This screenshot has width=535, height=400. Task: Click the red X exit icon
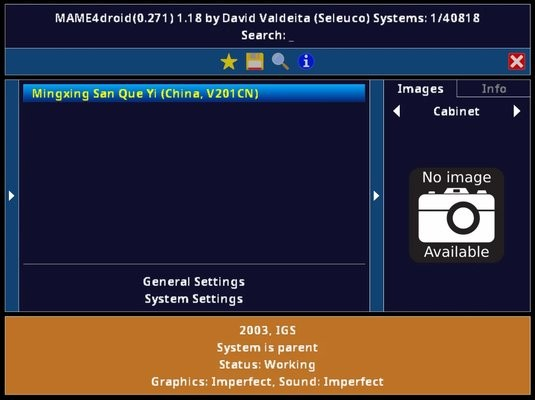pyautogui.click(x=517, y=62)
